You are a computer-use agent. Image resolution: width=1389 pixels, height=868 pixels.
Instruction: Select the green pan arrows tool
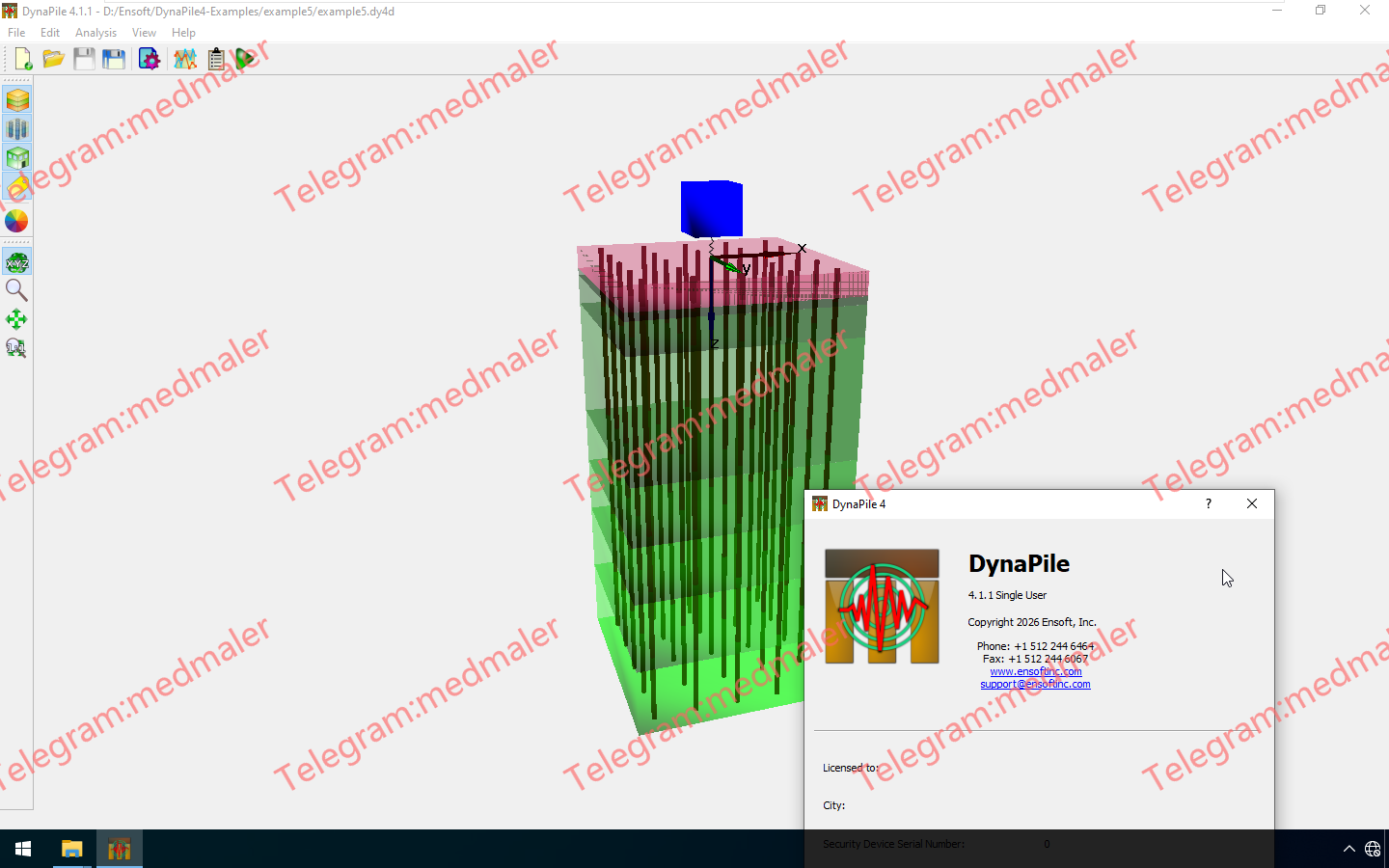point(16,319)
